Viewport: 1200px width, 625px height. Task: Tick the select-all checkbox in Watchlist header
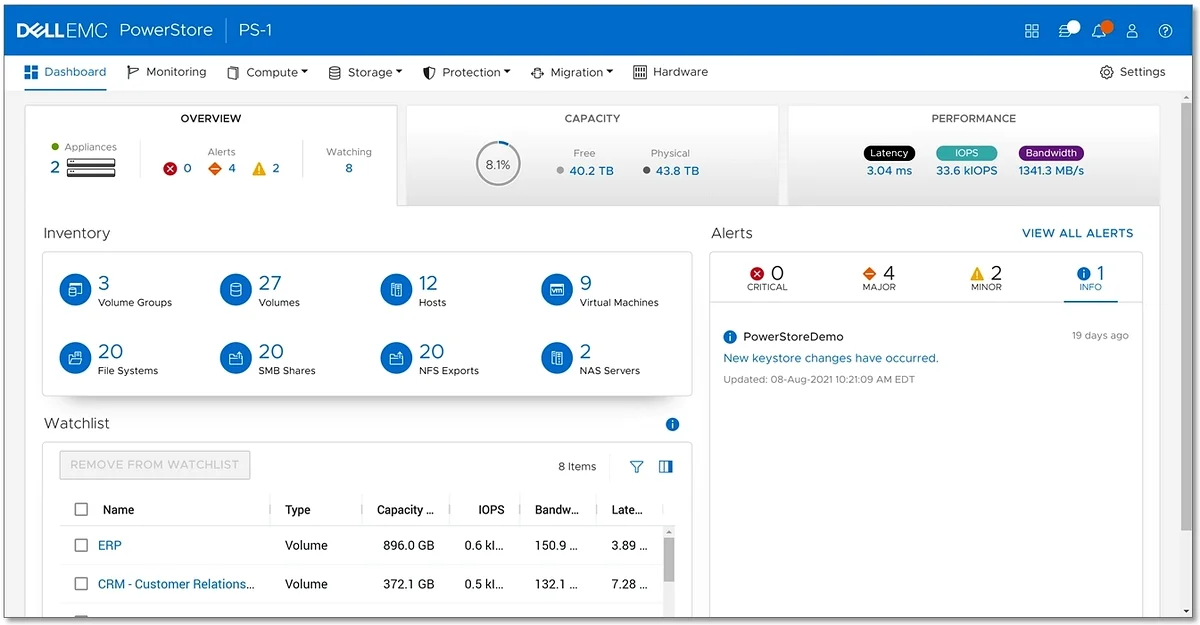81,510
